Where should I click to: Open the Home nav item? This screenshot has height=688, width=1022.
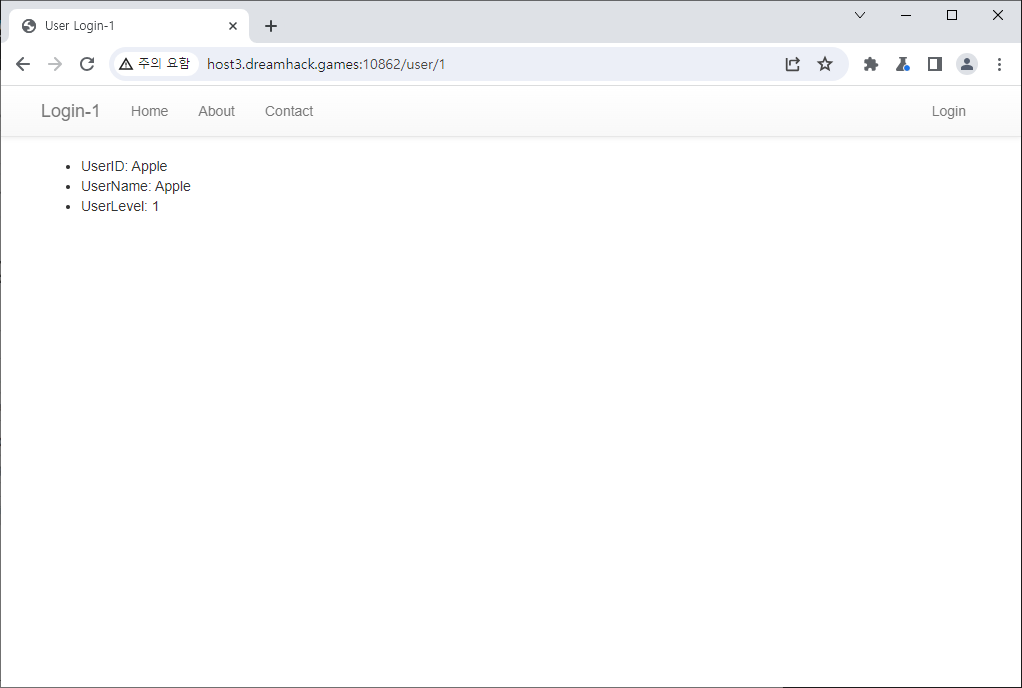coord(149,111)
